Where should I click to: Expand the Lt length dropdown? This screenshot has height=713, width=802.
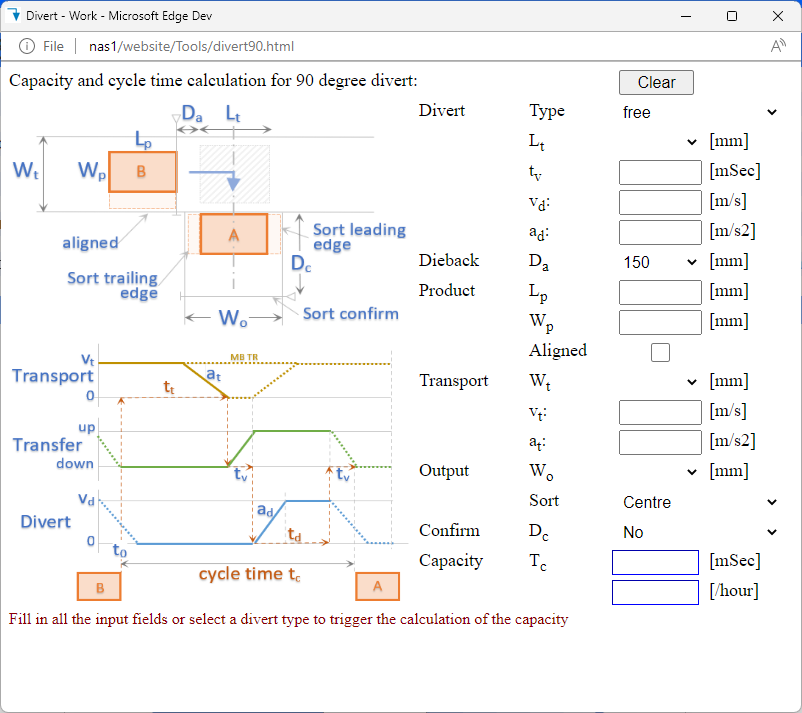(x=660, y=142)
